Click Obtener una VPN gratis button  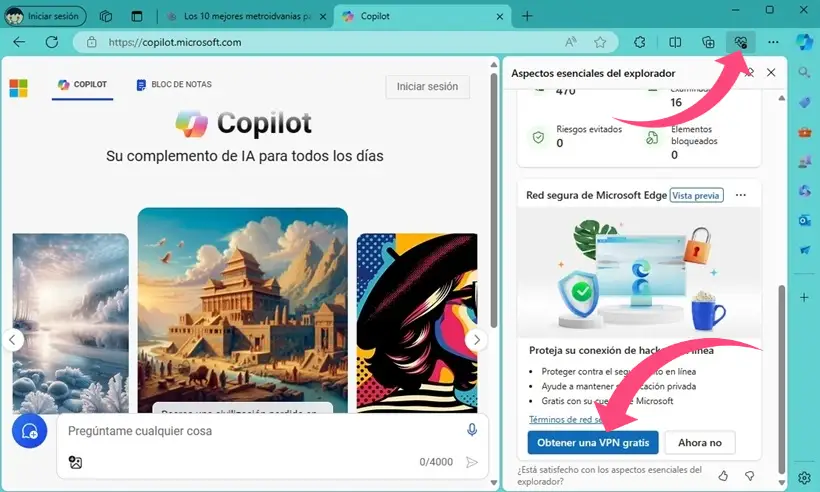593,443
